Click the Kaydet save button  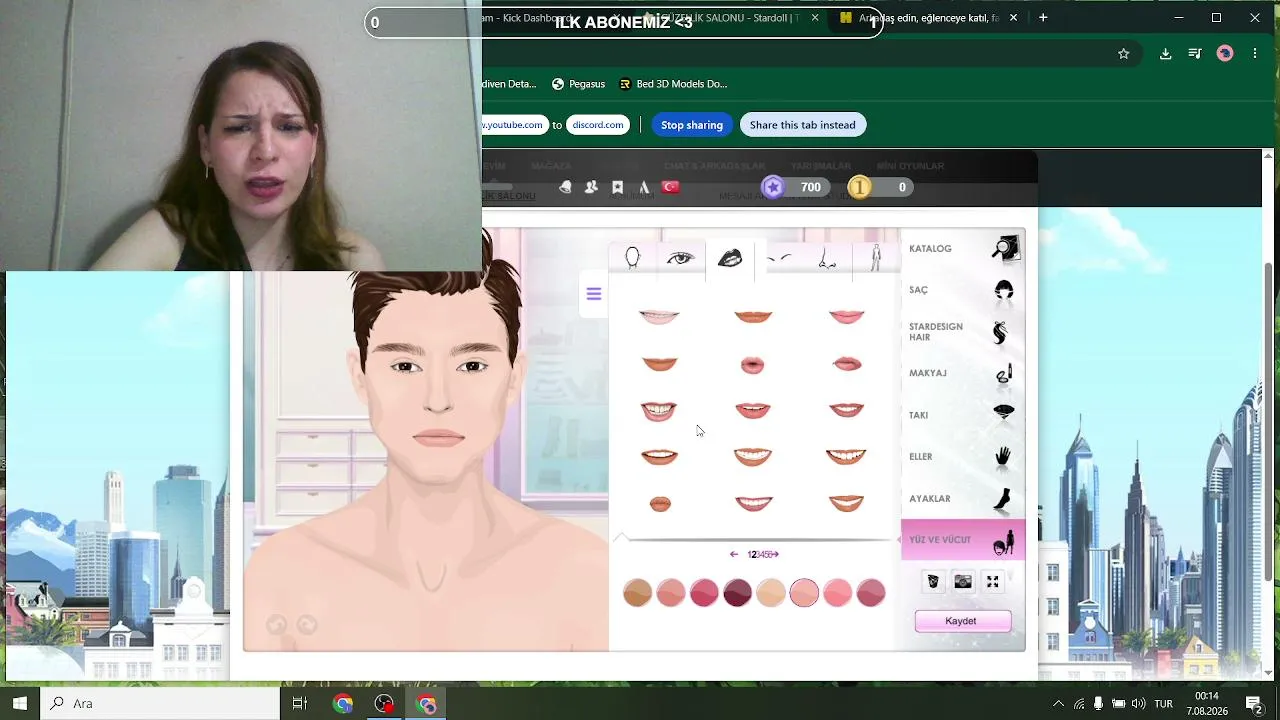point(962,621)
